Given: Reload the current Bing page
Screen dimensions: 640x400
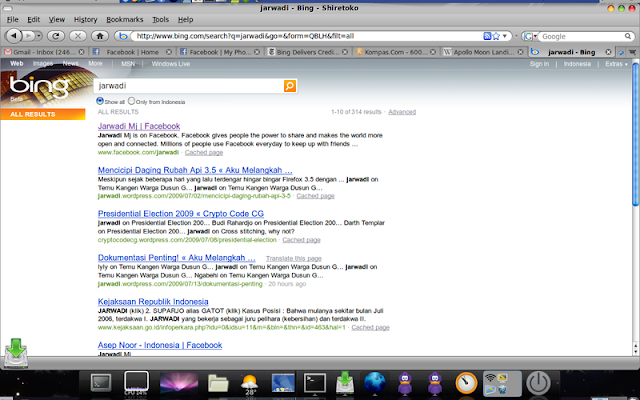Looking at the screenshot, I should (56, 36).
